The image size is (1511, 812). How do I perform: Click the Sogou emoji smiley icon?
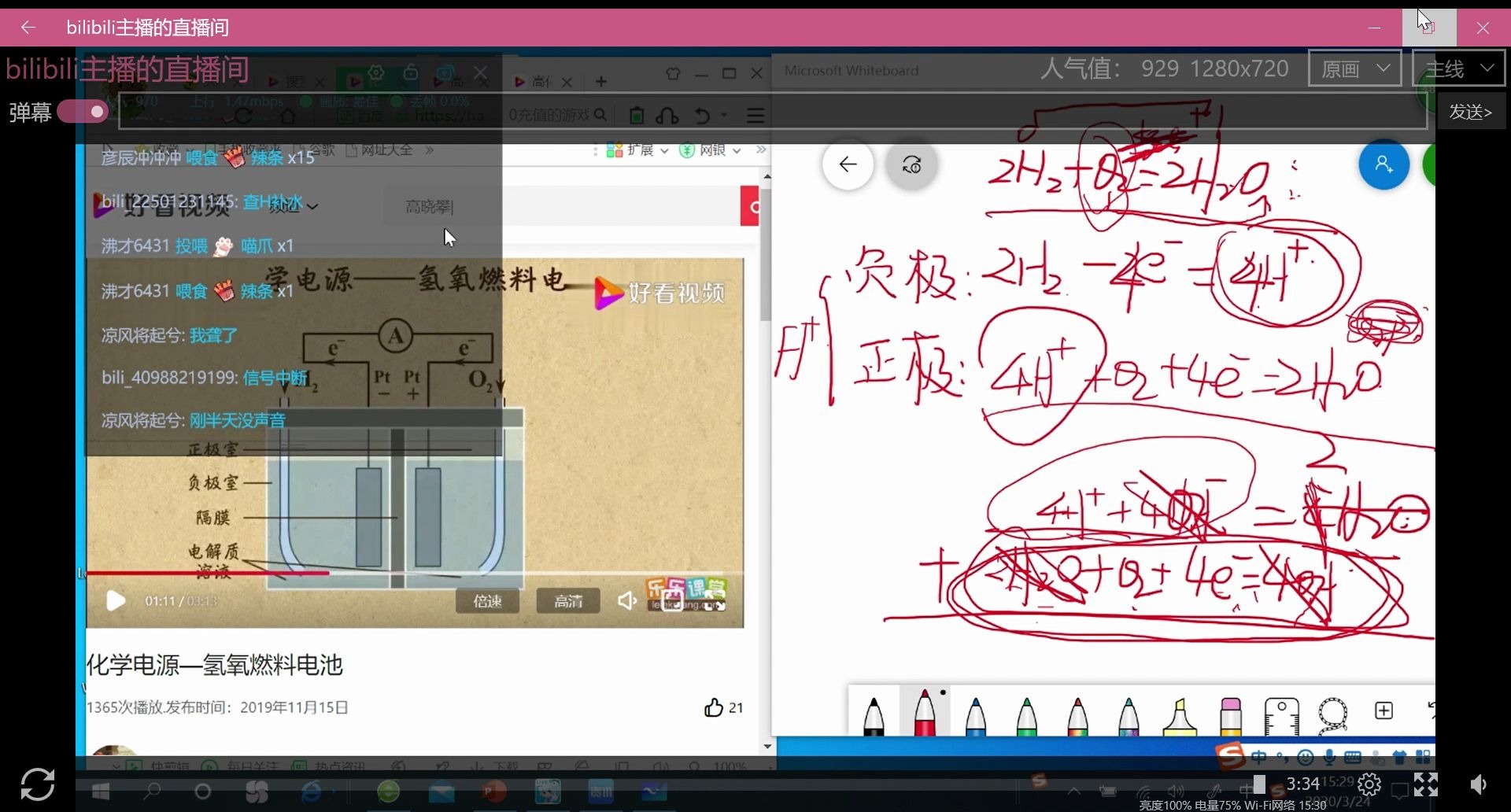(1306, 758)
